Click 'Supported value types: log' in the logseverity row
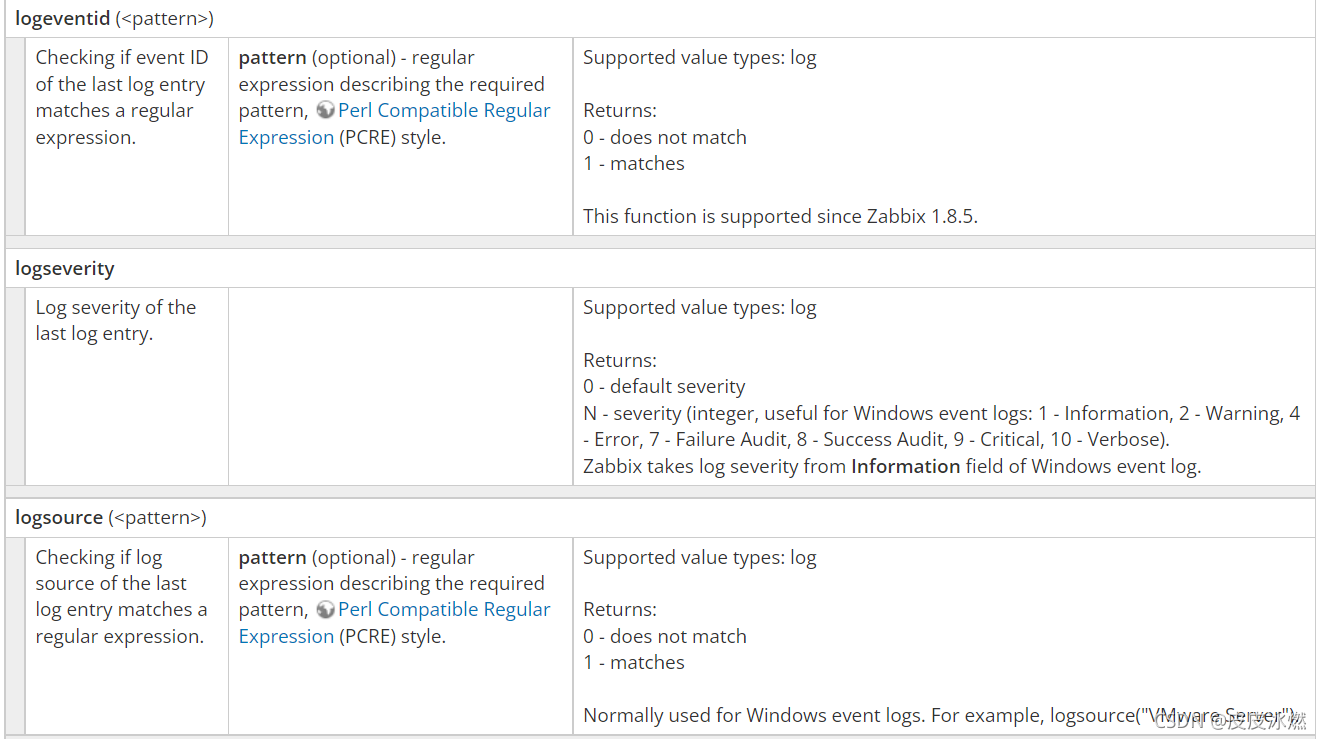The height and width of the screenshot is (739, 1322). click(x=699, y=308)
